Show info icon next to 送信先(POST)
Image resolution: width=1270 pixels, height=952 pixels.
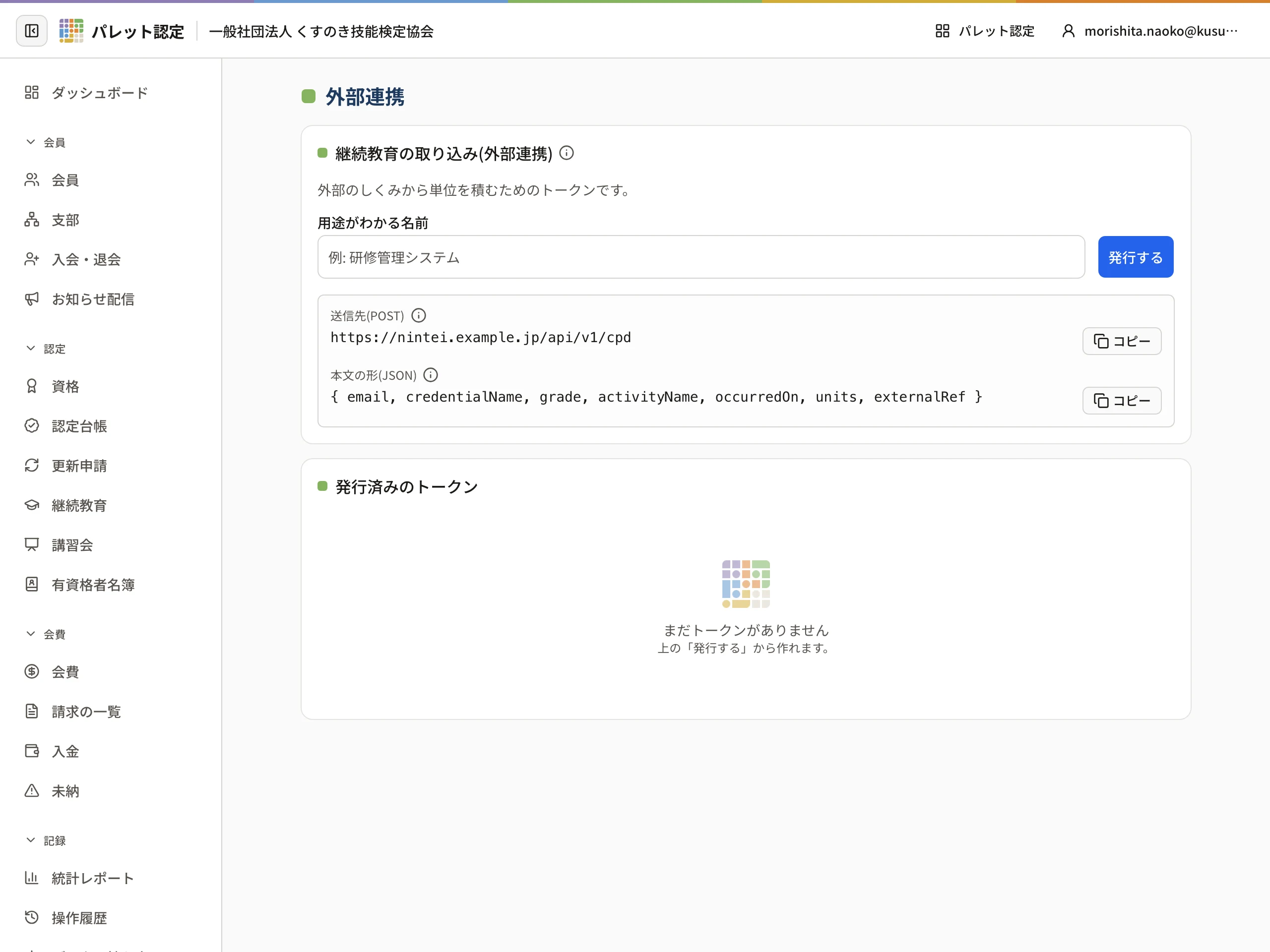pos(419,315)
